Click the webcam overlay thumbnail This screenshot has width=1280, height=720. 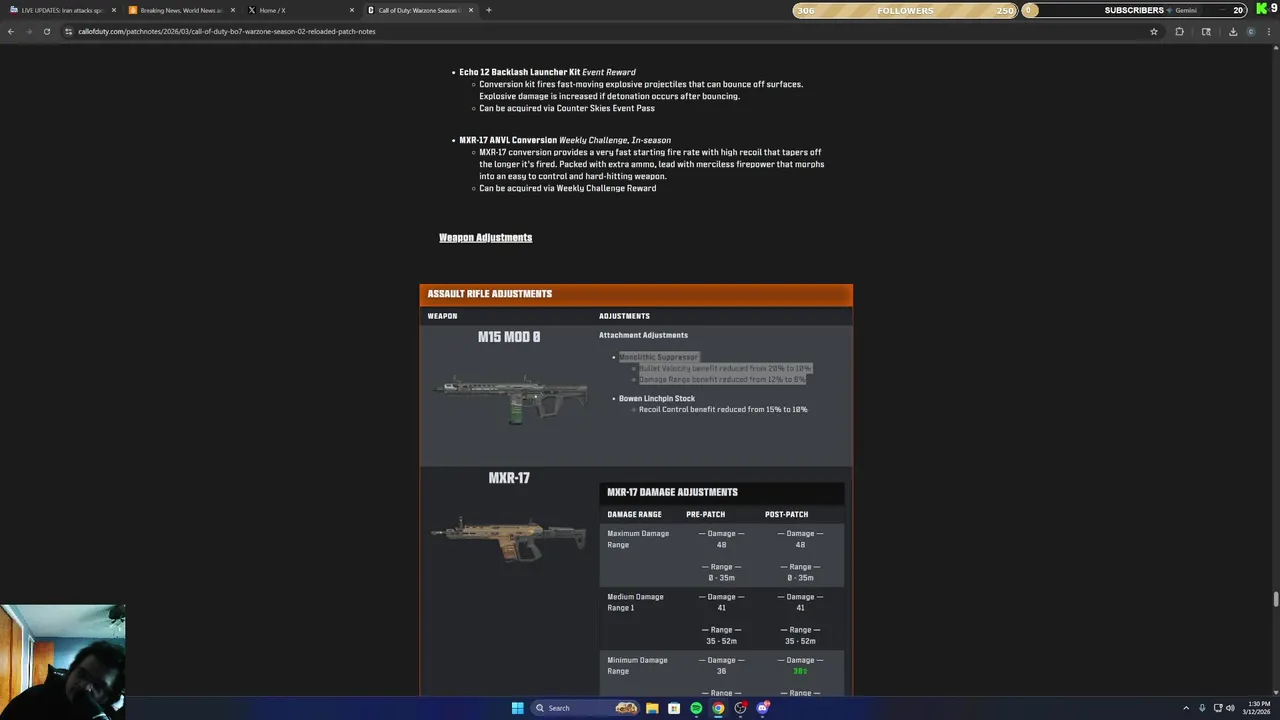click(62, 661)
